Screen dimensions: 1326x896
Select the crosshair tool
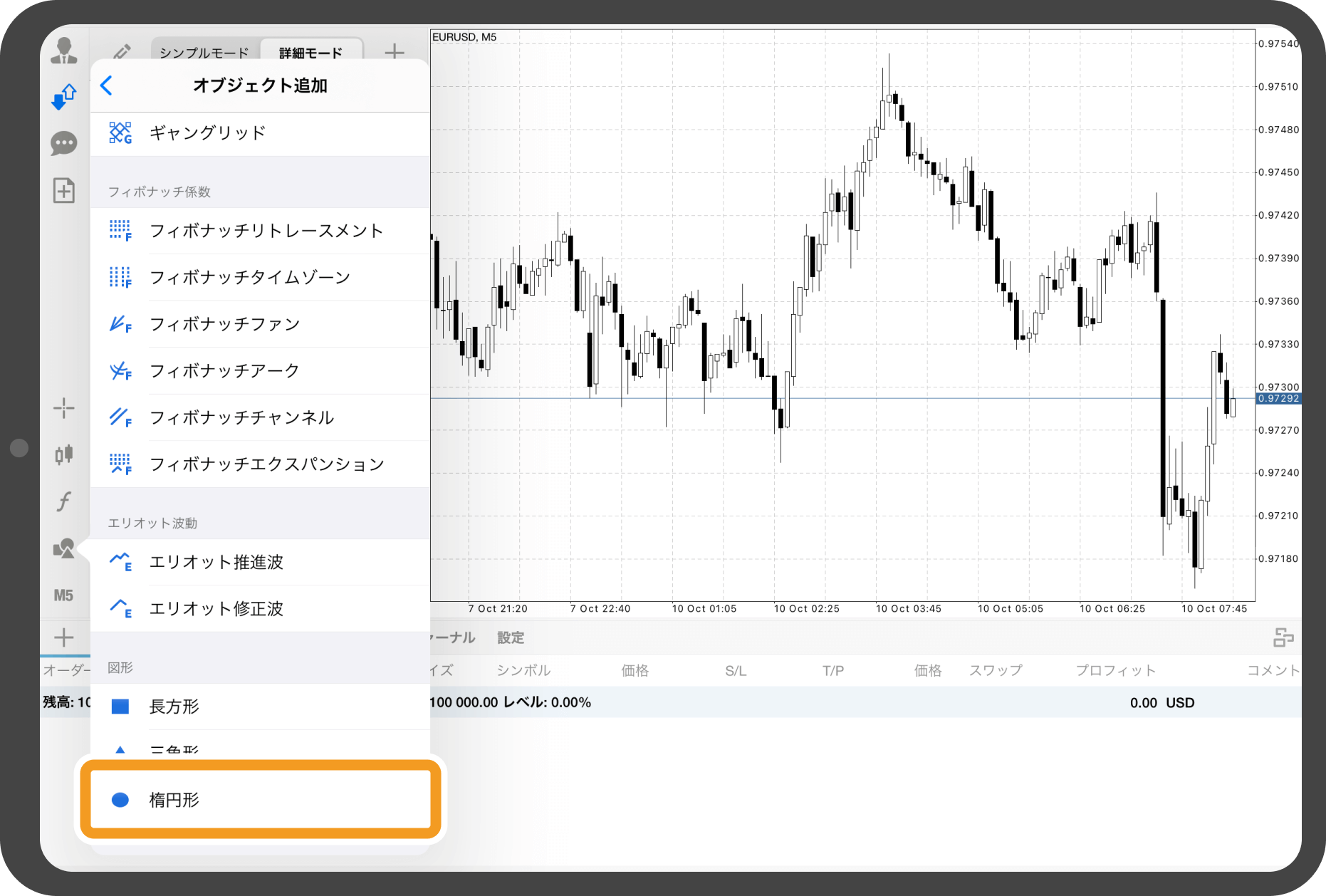tap(64, 408)
